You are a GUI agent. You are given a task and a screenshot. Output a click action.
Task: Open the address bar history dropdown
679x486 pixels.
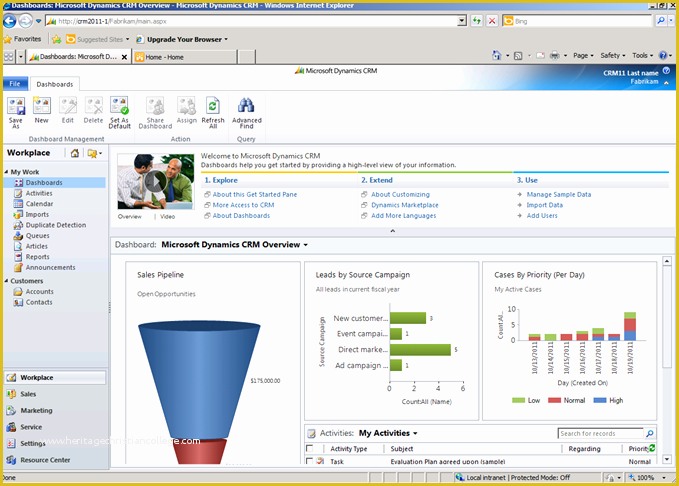click(462, 21)
